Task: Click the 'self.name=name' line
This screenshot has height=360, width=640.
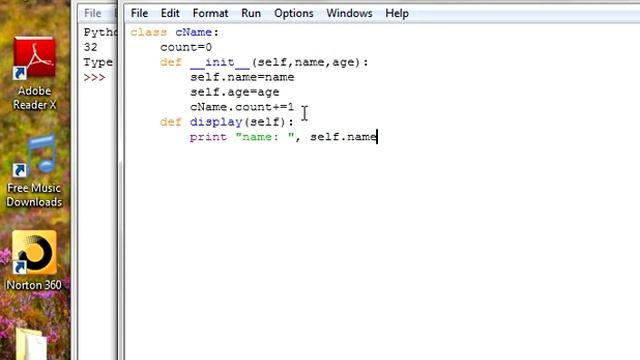Action: (x=242, y=77)
